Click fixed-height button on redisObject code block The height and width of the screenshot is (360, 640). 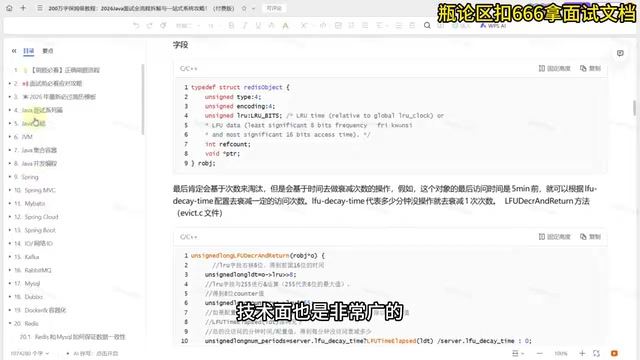[x=554, y=68]
